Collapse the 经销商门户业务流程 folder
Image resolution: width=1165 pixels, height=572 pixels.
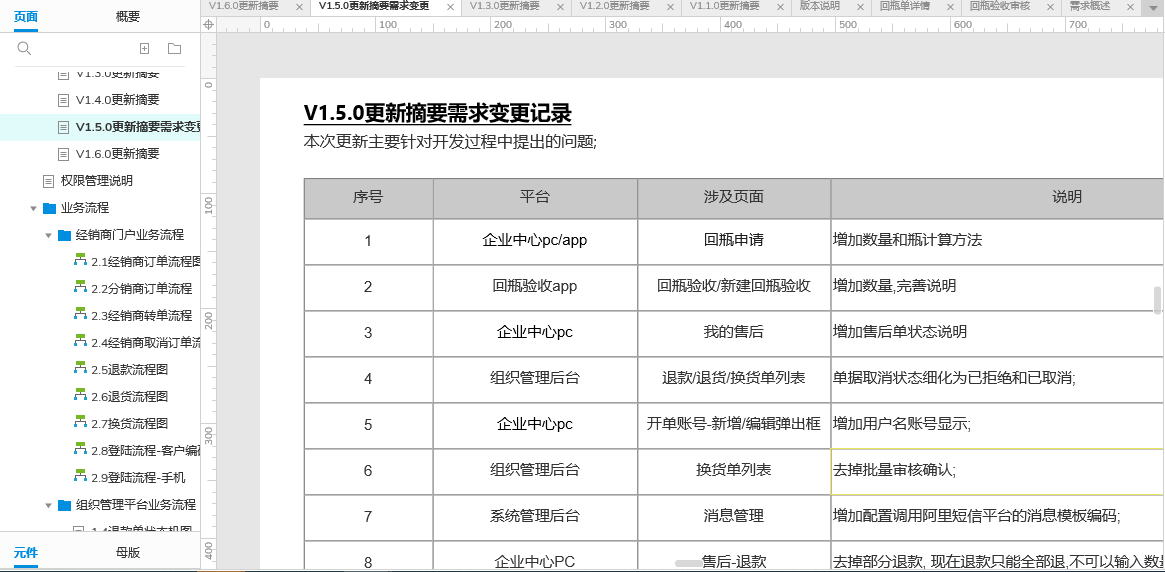click(48, 235)
